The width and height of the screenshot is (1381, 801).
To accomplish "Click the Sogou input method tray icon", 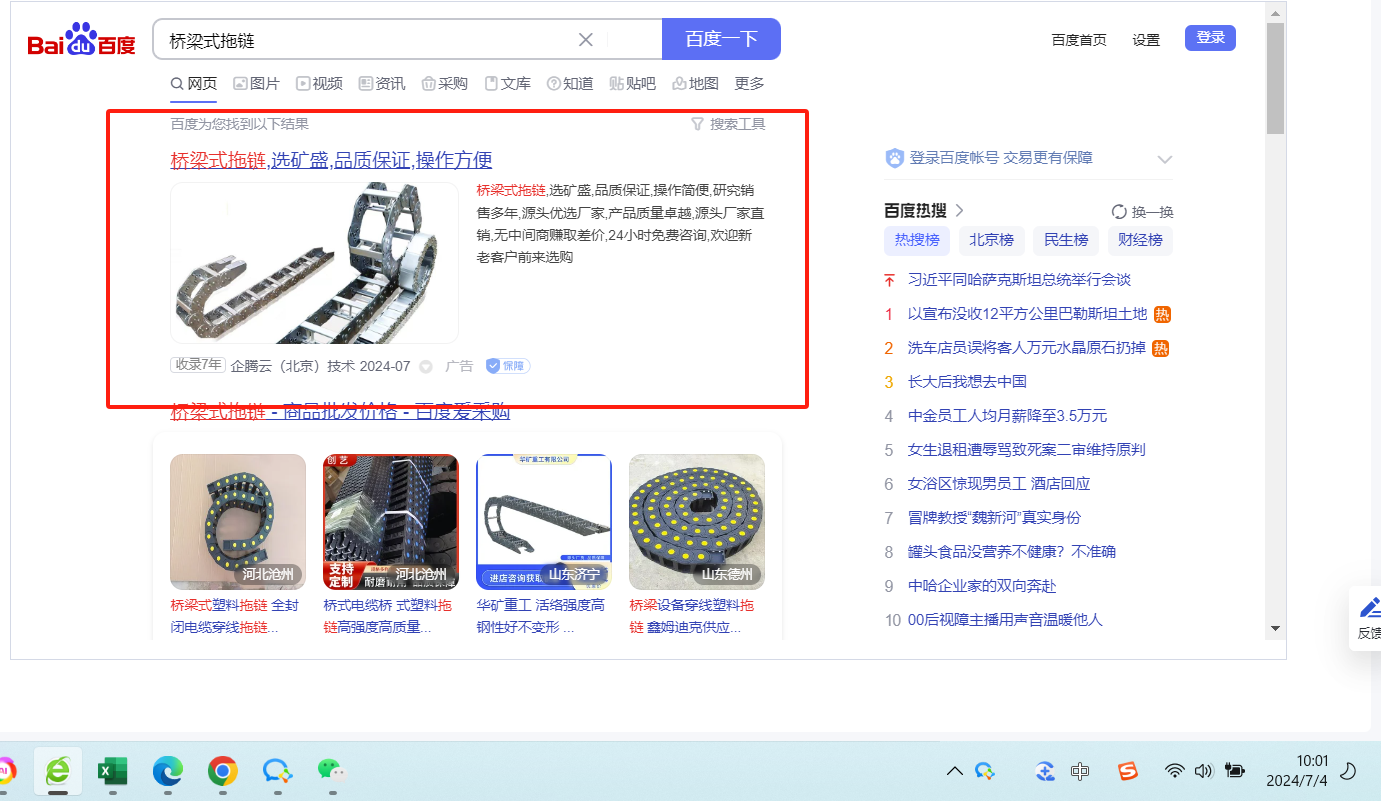I will tap(1128, 771).
